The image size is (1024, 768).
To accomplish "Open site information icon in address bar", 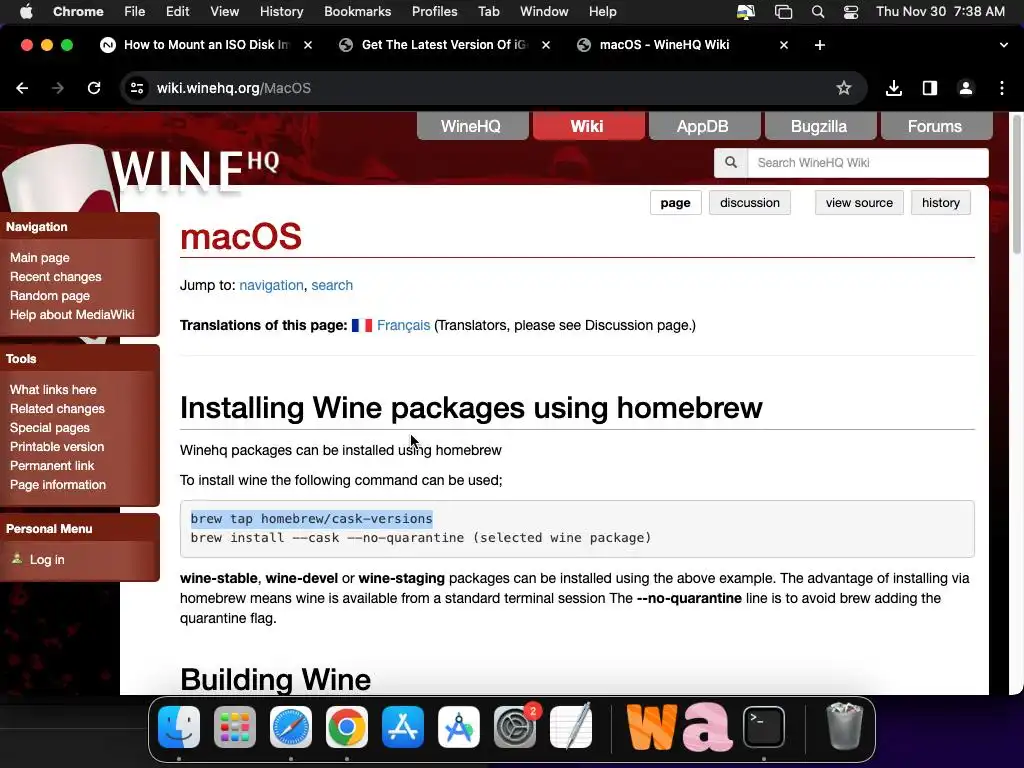I will (x=136, y=88).
